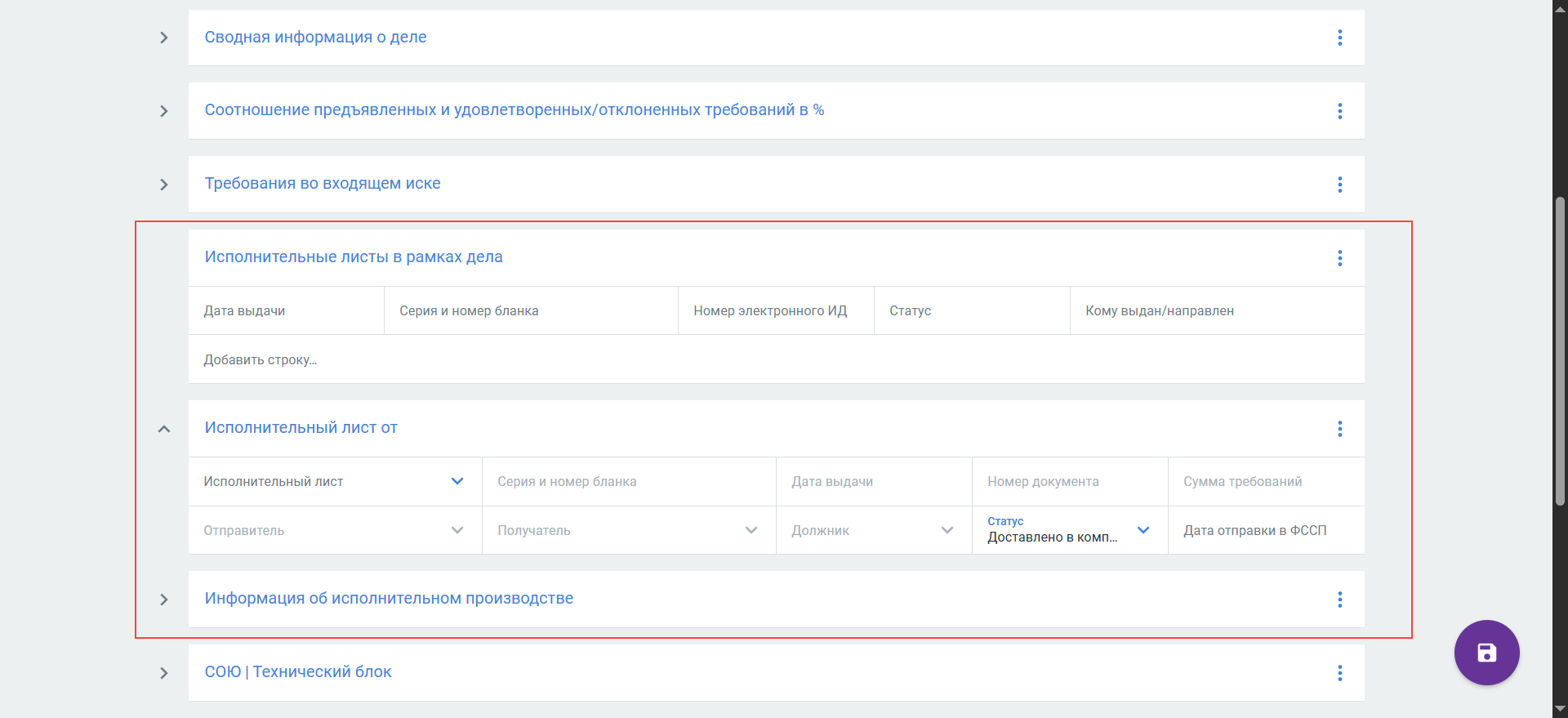1568x718 pixels.
Task: Open three-dot menu for Исполнительные листы в рамках дела
Action: (1339, 258)
